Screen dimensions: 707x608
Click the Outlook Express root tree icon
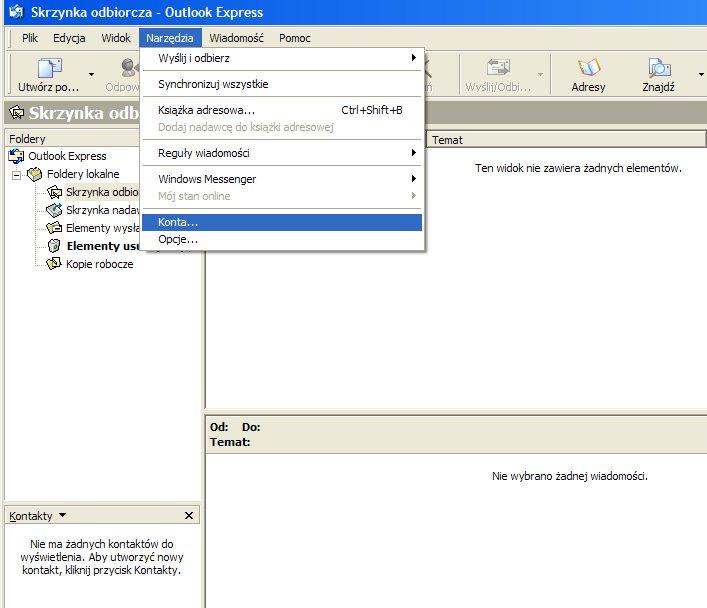(15, 156)
